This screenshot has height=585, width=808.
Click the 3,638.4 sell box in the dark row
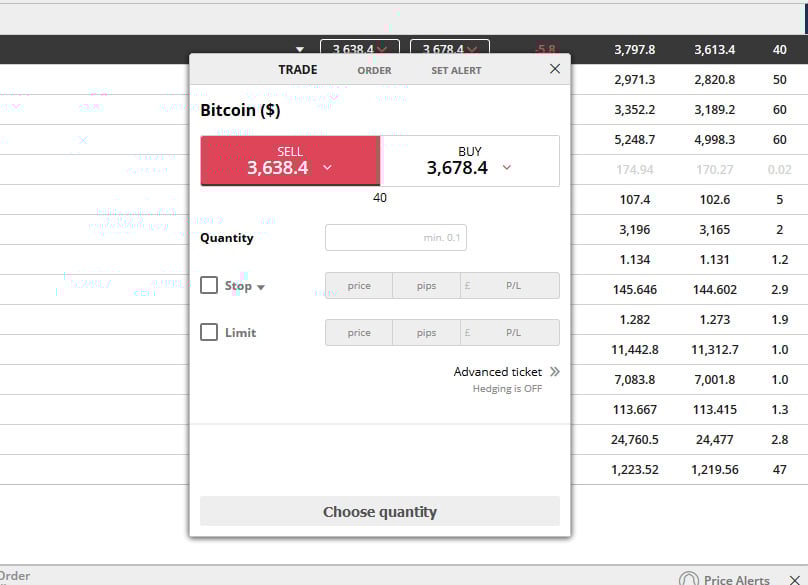point(360,47)
